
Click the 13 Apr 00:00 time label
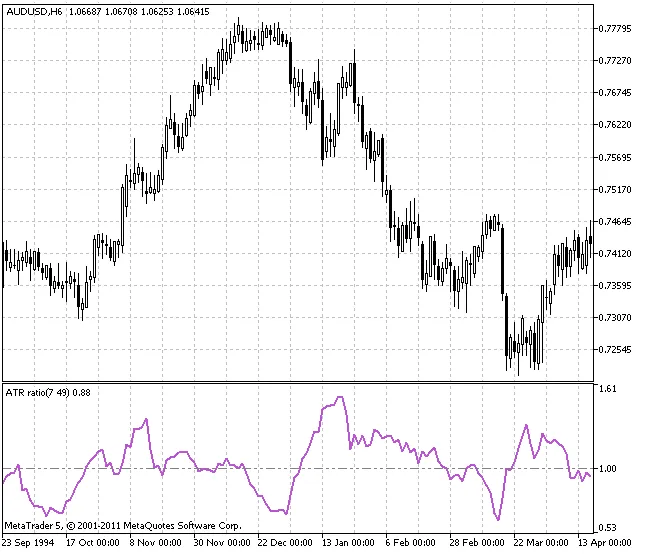[604, 542]
